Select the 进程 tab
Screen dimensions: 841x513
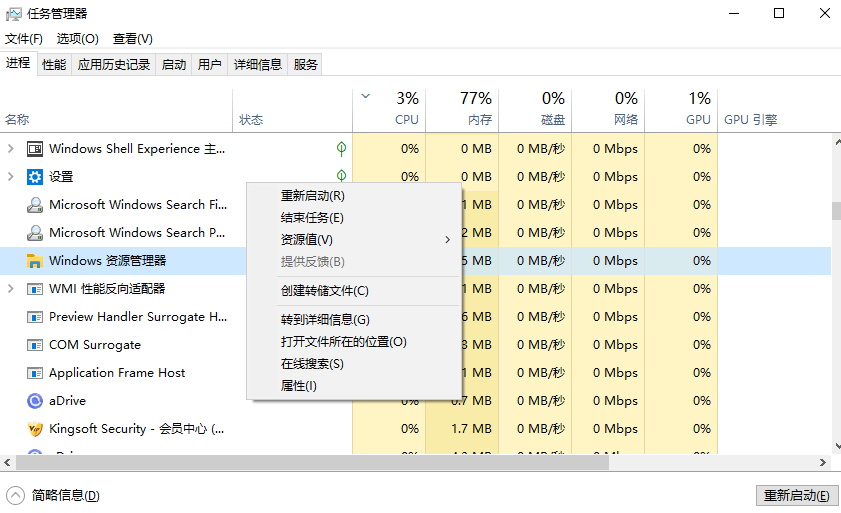click(18, 63)
